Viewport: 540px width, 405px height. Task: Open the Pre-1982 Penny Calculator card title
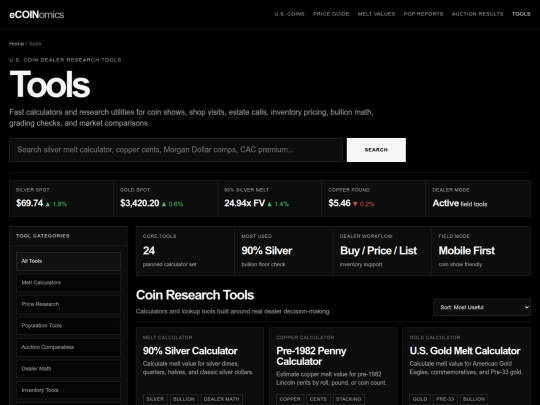click(311, 356)
